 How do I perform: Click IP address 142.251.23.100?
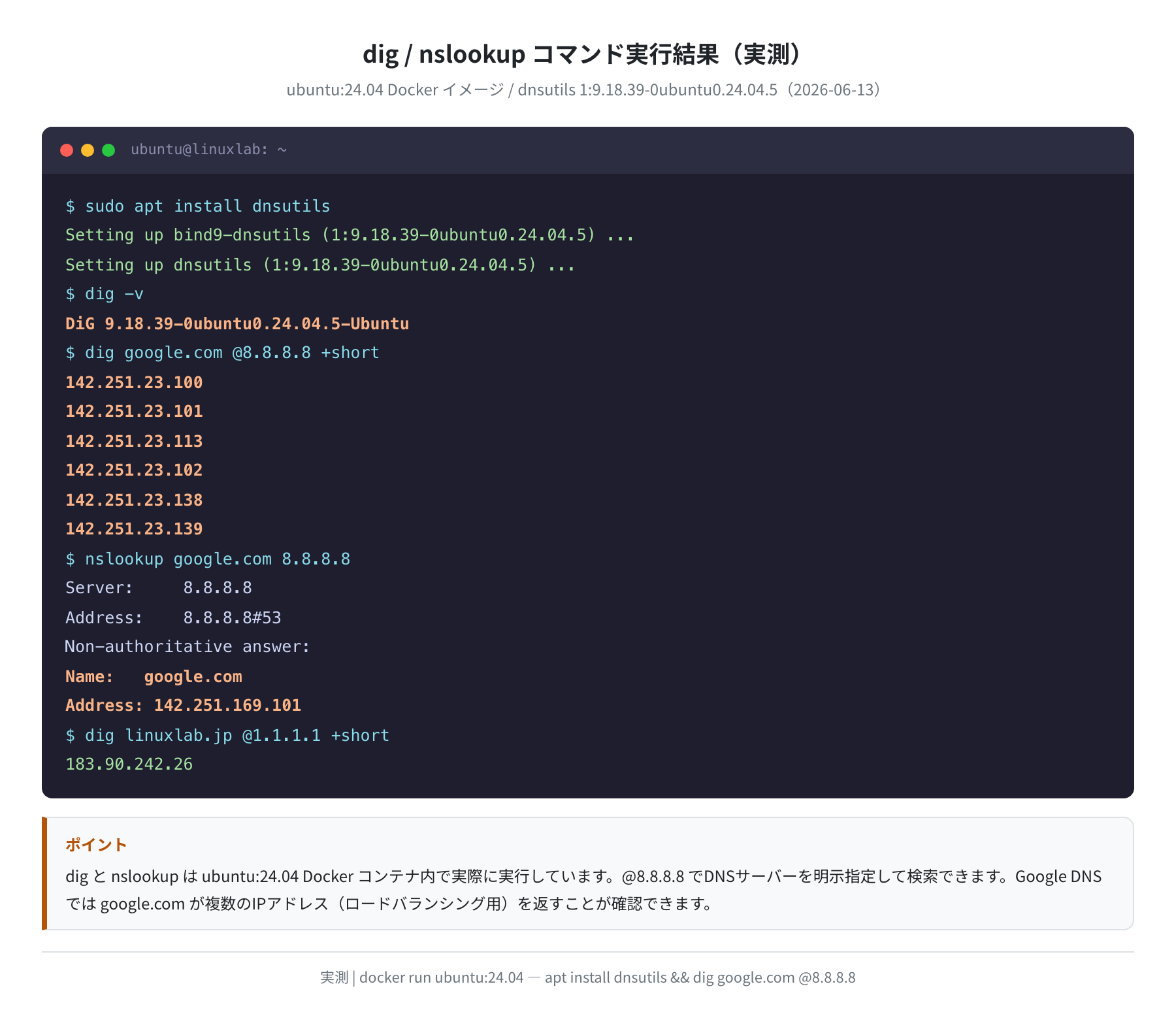(134, 382)
